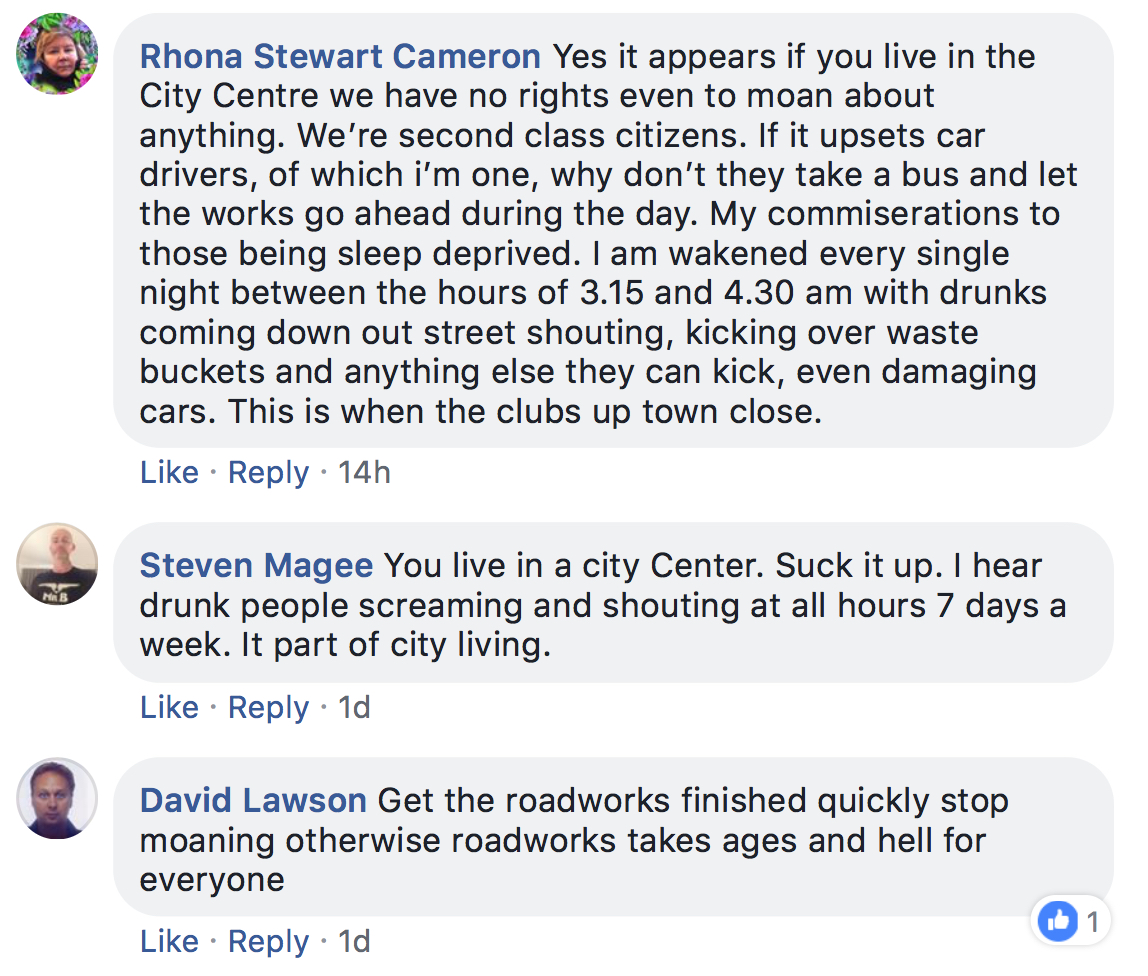The width and height of the screenshot is (1148, 976).
Task: Open the 1d timestamp under David Lawson's comment
Action: [x=354, y=942]
